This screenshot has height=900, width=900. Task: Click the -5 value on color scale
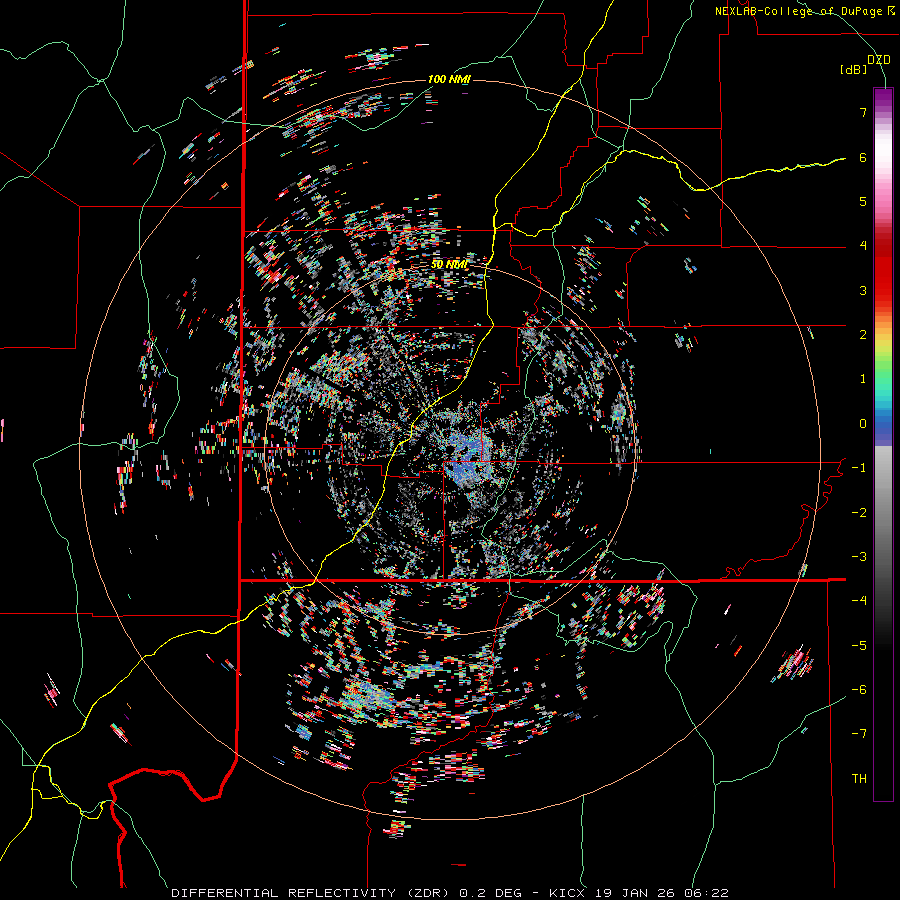[x=859, y=646]
